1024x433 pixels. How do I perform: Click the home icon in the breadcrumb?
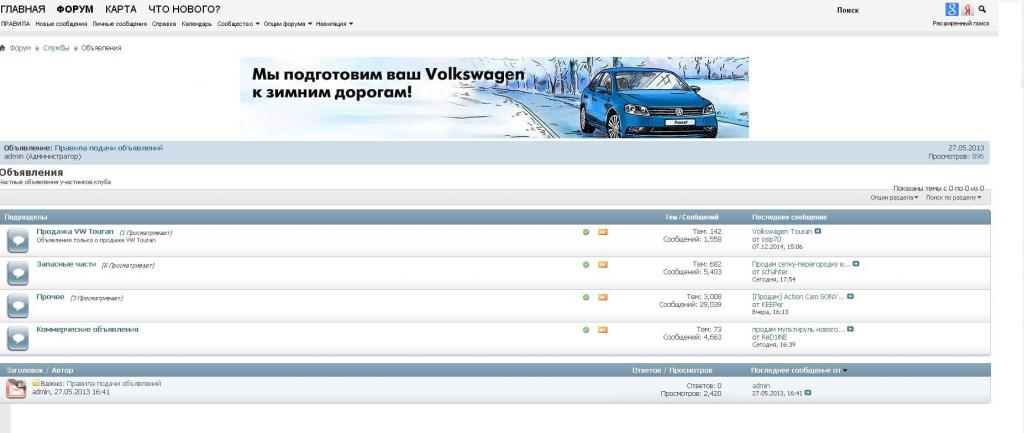(3, 48)
